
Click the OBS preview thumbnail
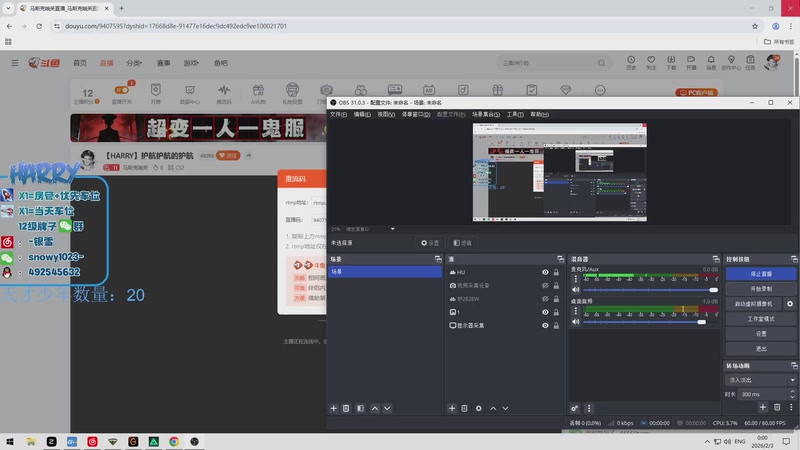560,172
